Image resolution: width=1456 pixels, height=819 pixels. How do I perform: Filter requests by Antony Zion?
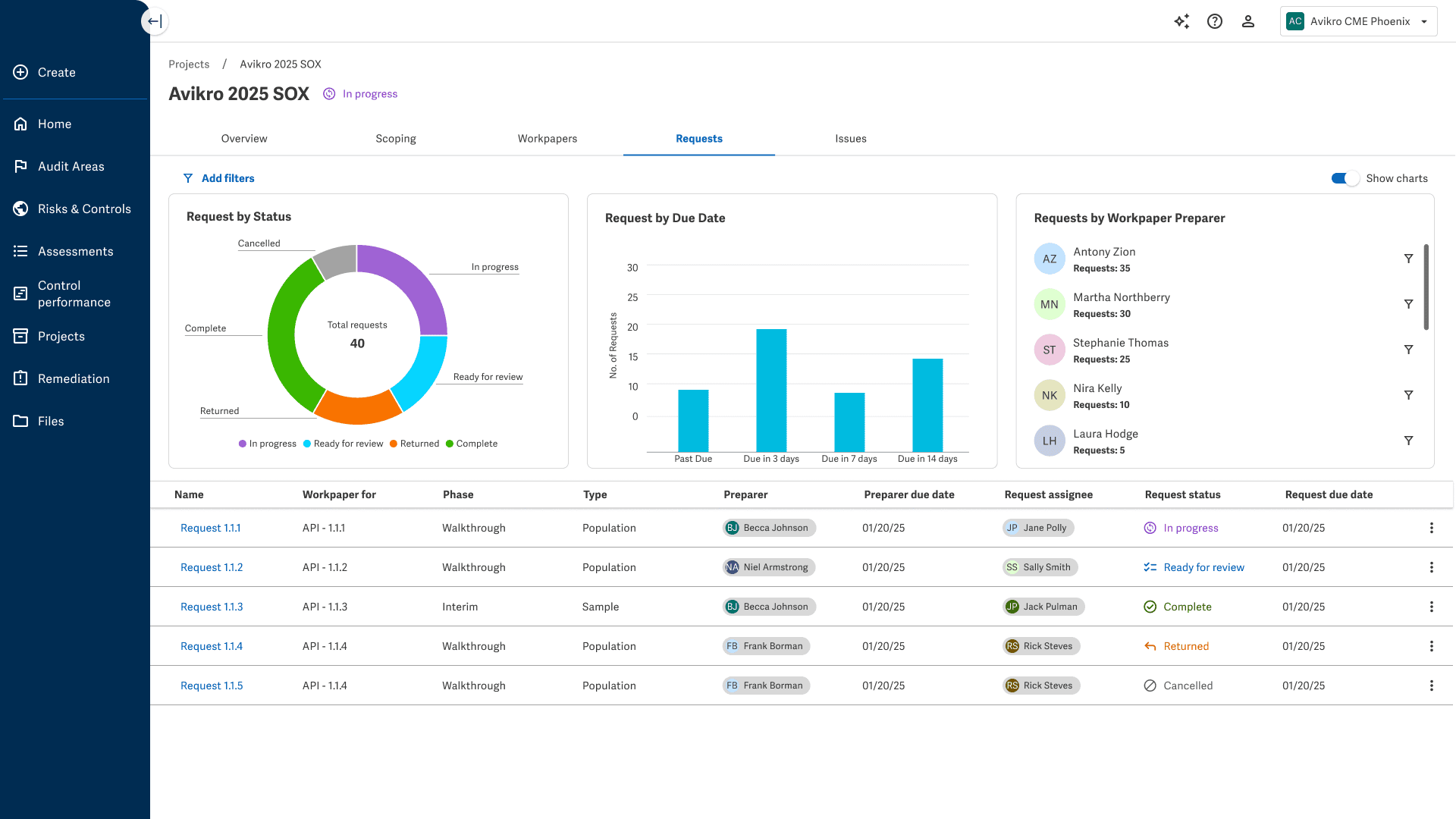[1408, 259]
